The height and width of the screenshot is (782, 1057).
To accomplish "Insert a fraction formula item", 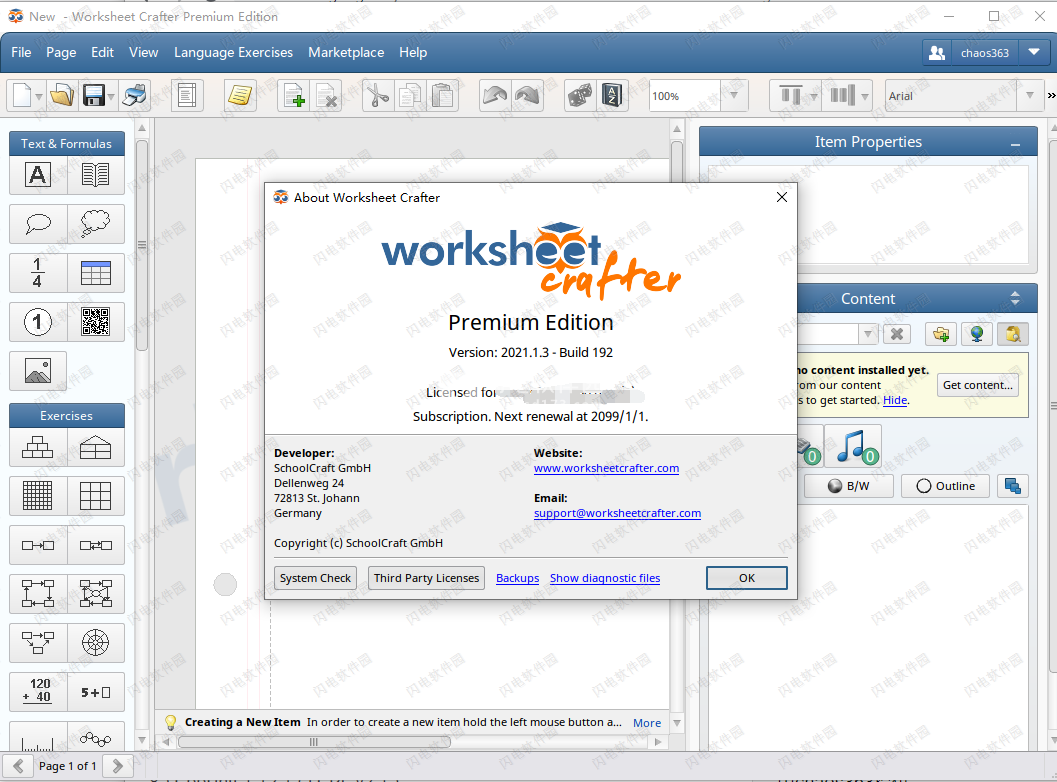I will [x=38, y=273].
